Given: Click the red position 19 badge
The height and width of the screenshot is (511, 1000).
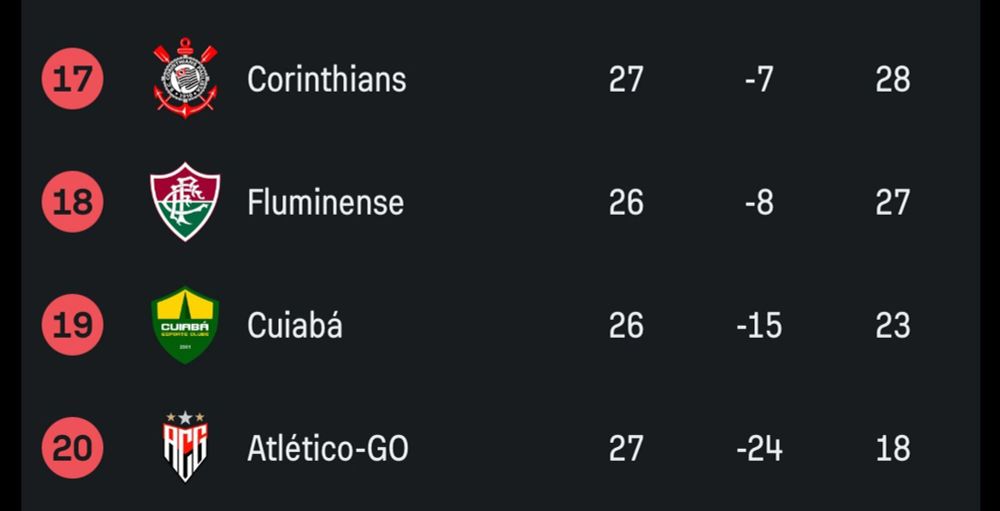Looking at the screenshot, I should pyautogui.click(x=72, y=325).
